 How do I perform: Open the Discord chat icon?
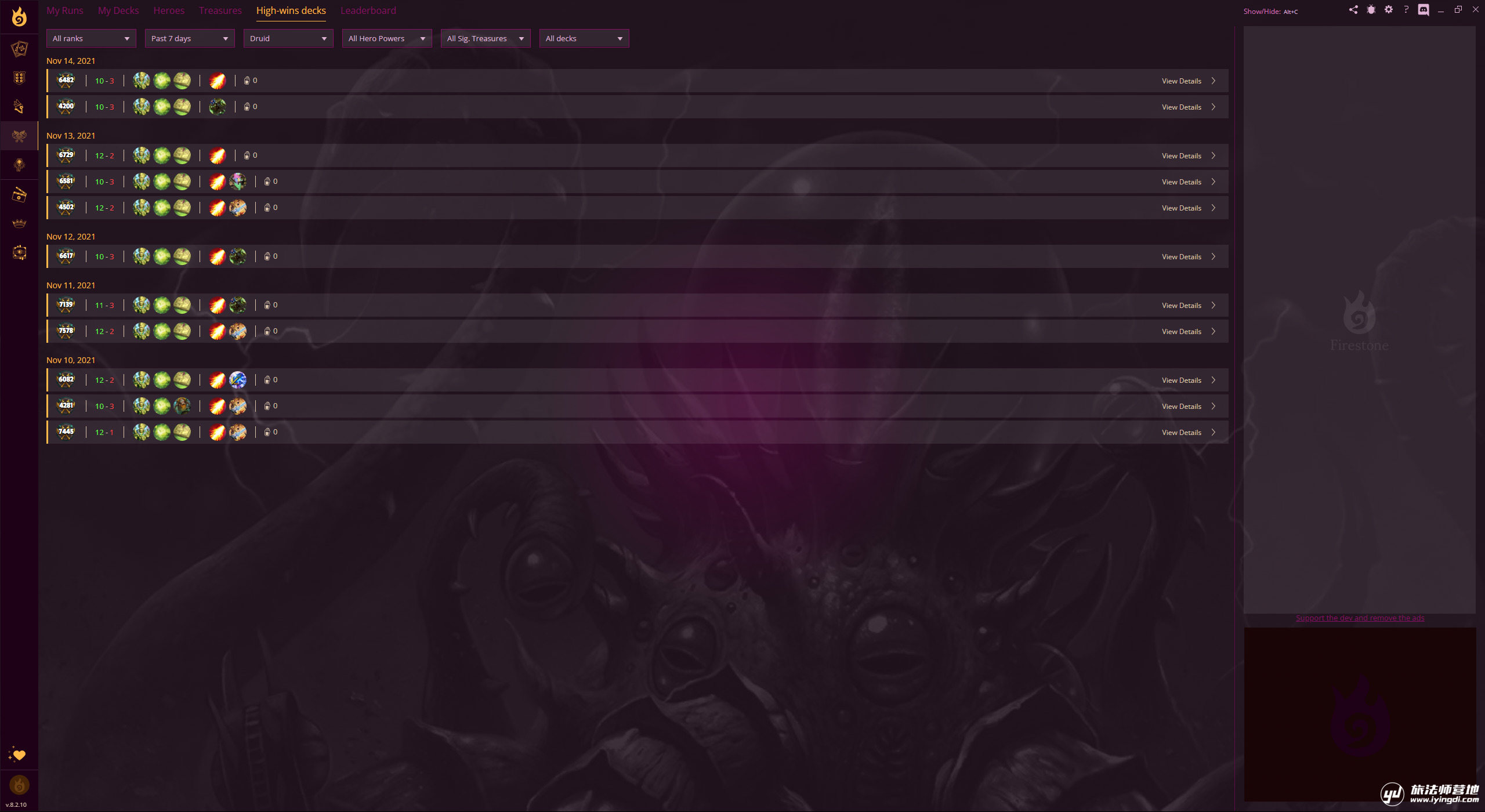point(1423,10)
